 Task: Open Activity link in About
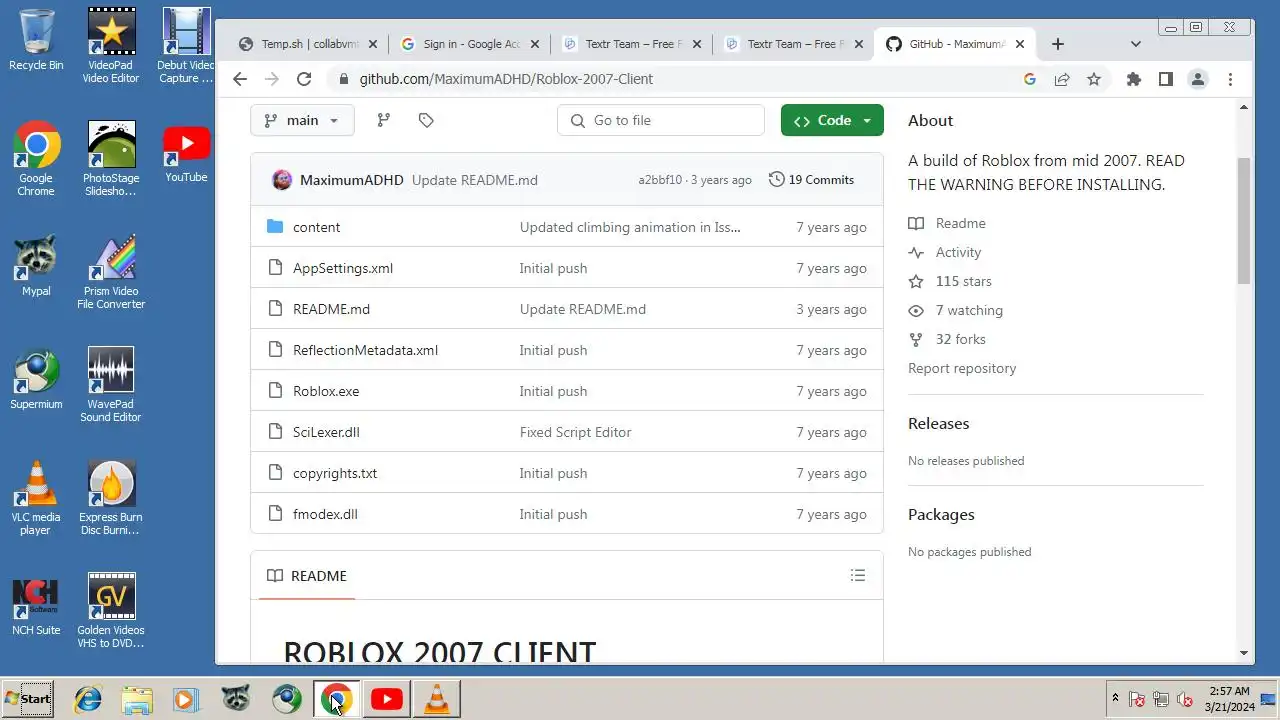945,252
